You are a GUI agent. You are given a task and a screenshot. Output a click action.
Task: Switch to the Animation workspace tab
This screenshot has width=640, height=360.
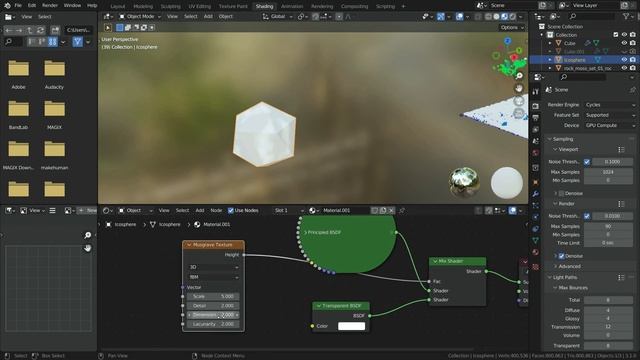click(x=292, y=6)
